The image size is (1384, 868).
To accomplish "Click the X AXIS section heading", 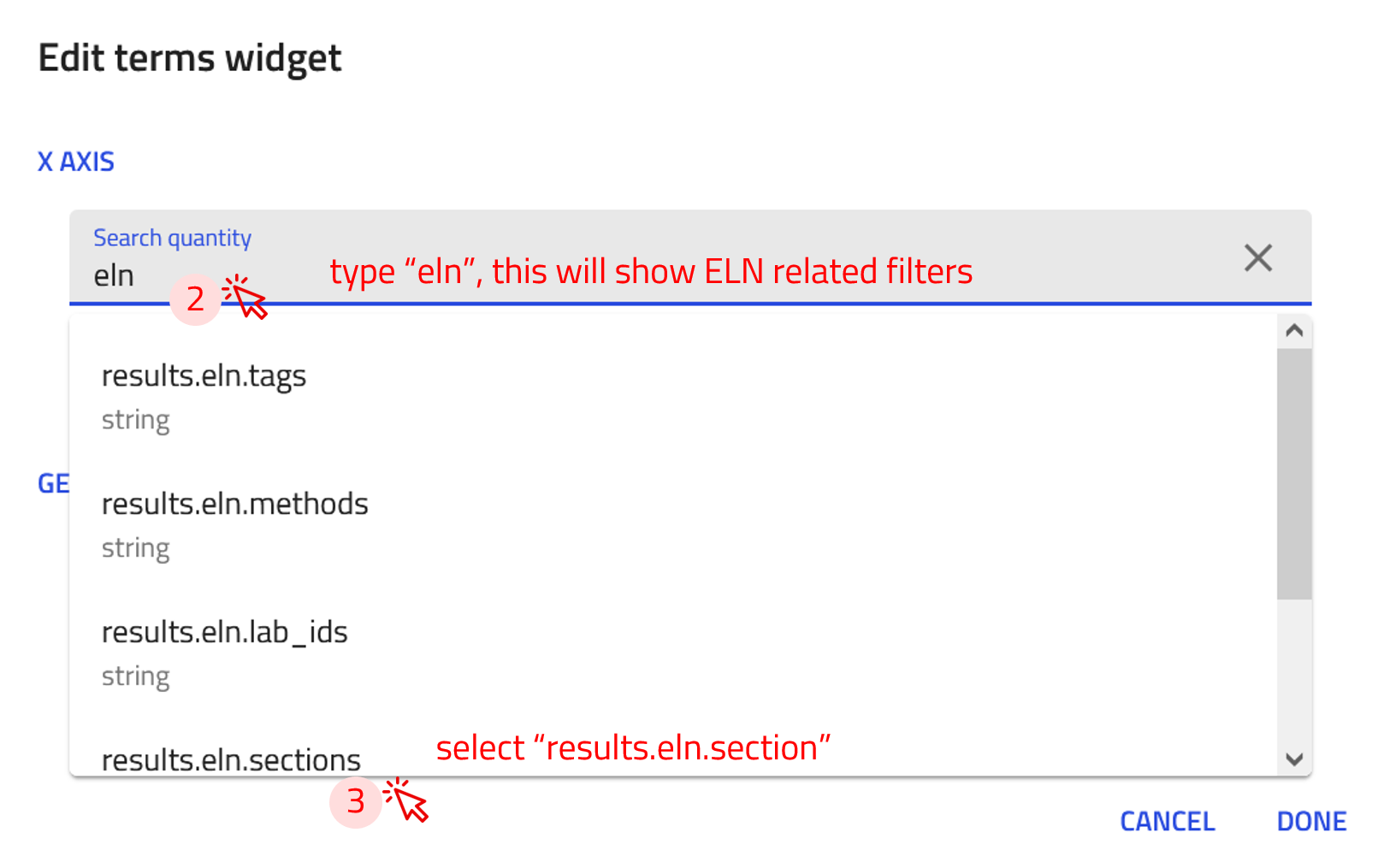I will click(76, 162).
